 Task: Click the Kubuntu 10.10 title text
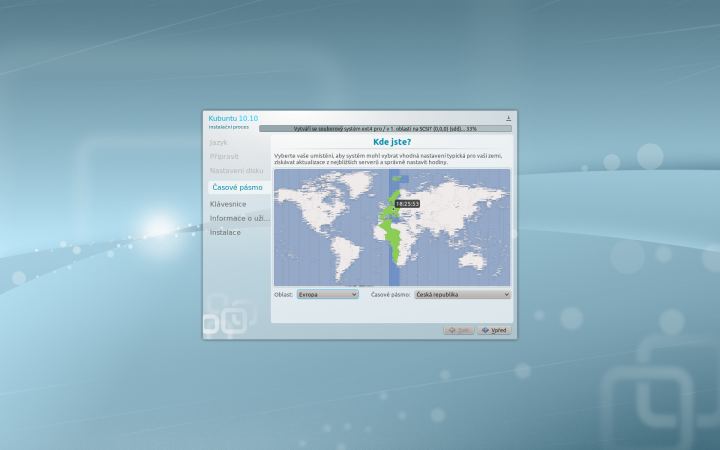[233, 118]
